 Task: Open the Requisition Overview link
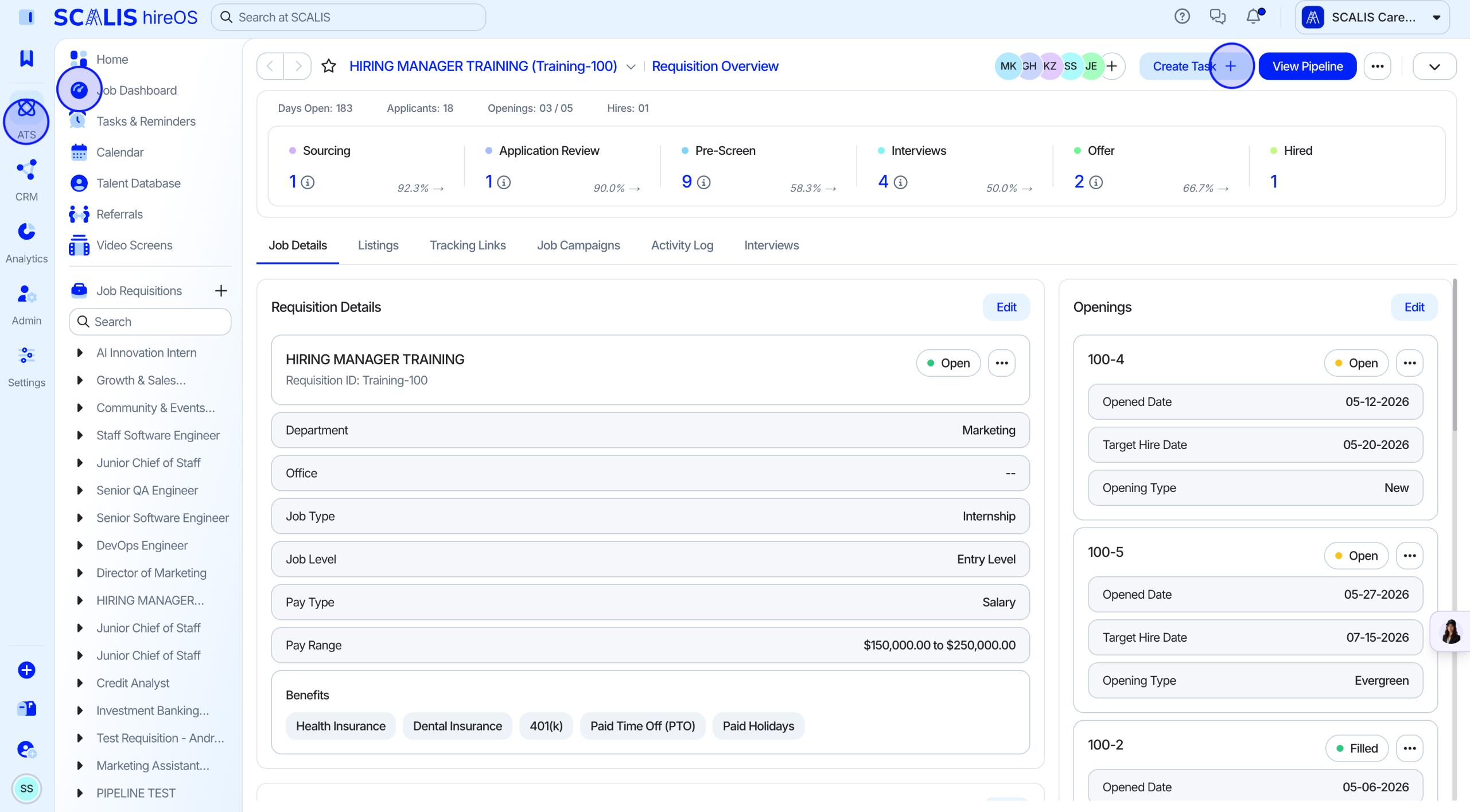click(715, 66)
